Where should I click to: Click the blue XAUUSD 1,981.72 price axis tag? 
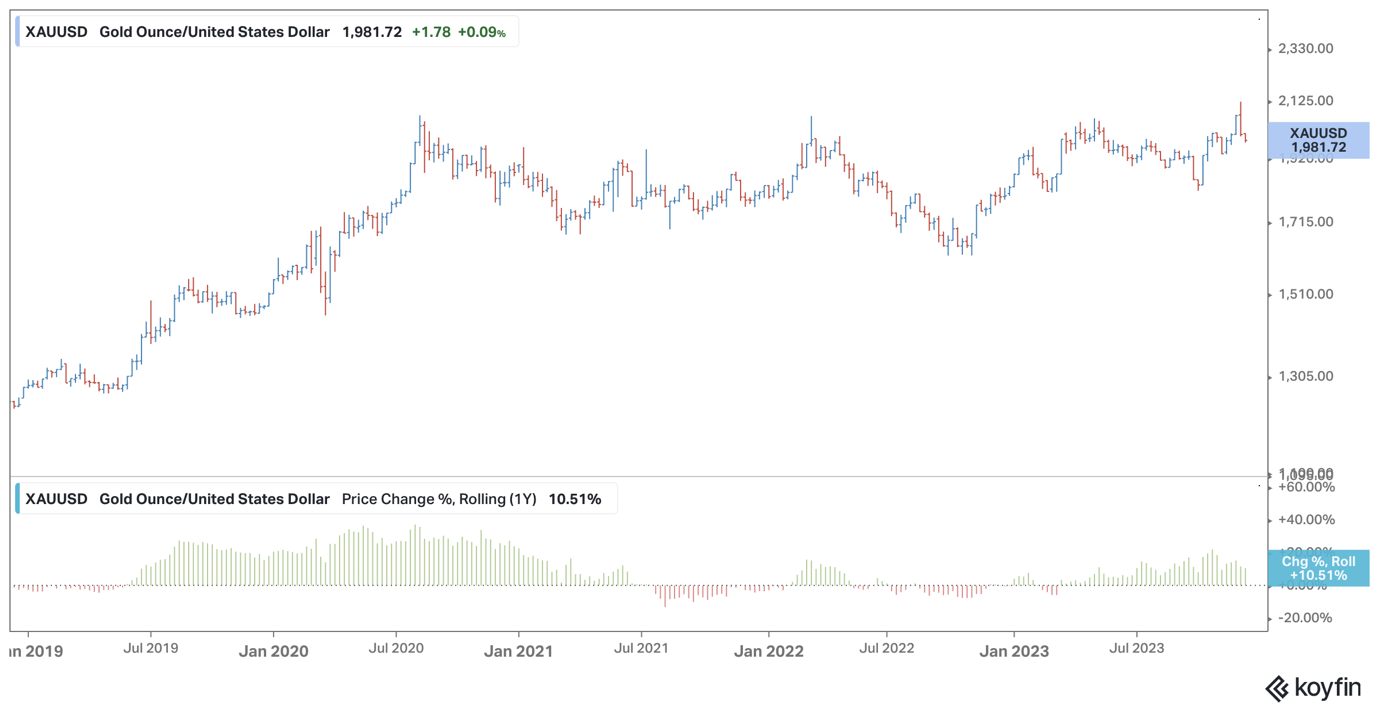click(x=1318, y=140)
